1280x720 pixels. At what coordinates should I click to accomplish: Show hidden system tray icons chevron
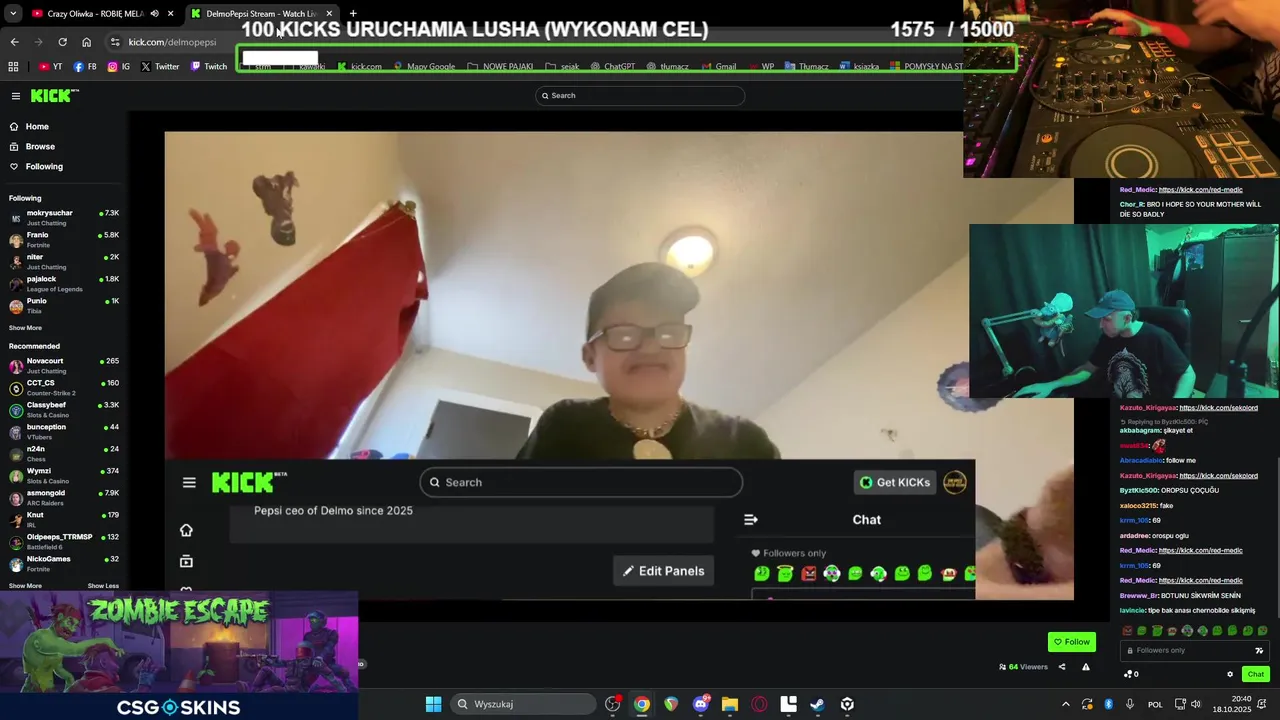(x=1065, y=704)
